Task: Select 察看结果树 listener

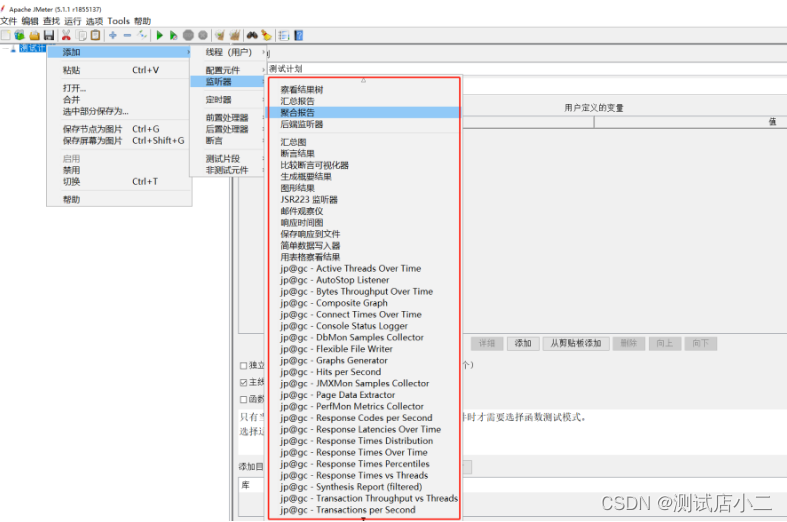Action: [x=364, y=89]
